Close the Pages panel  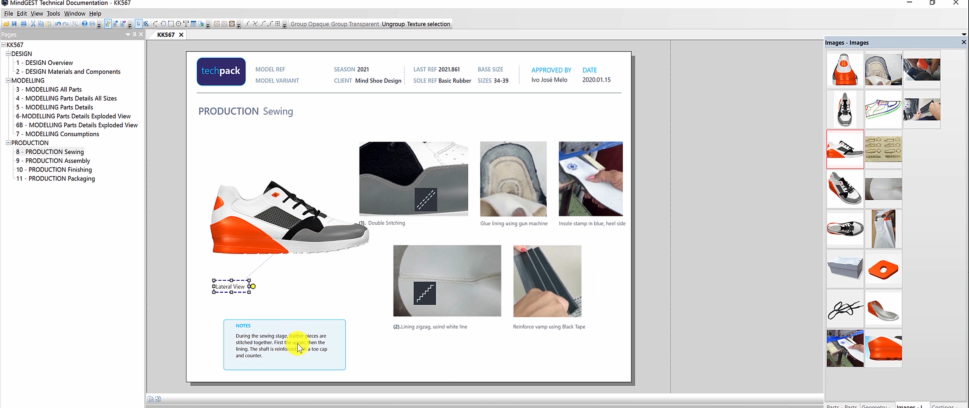[x=140, y=35]
